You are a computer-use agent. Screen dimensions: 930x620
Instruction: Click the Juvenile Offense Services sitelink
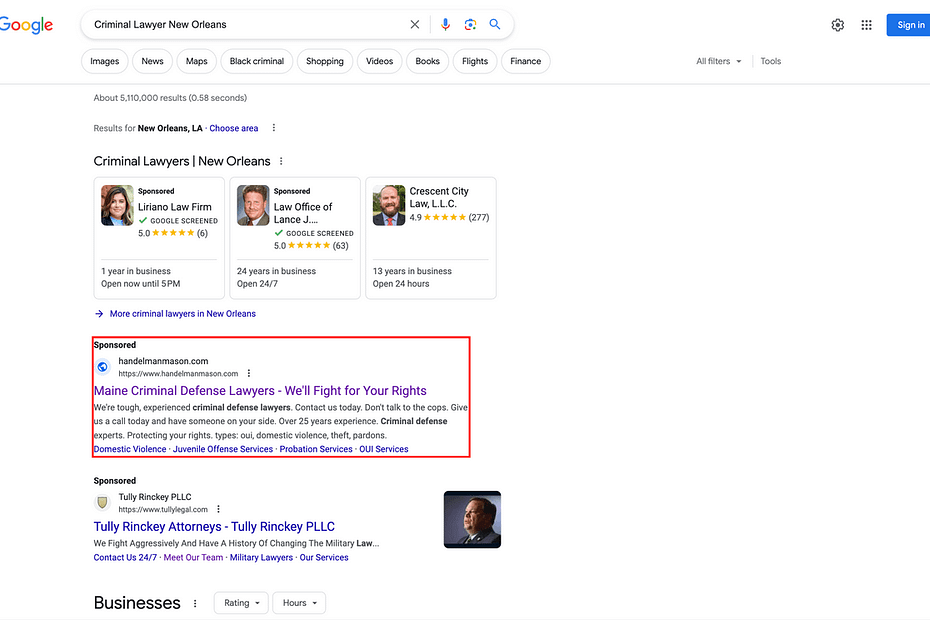click(223, 449)
